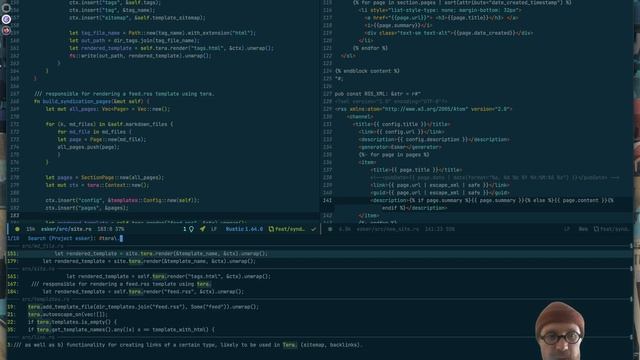Click the fs::write(out_path line in left pane
The height and width of the screenshot is (360, 640).
point(140,56)
